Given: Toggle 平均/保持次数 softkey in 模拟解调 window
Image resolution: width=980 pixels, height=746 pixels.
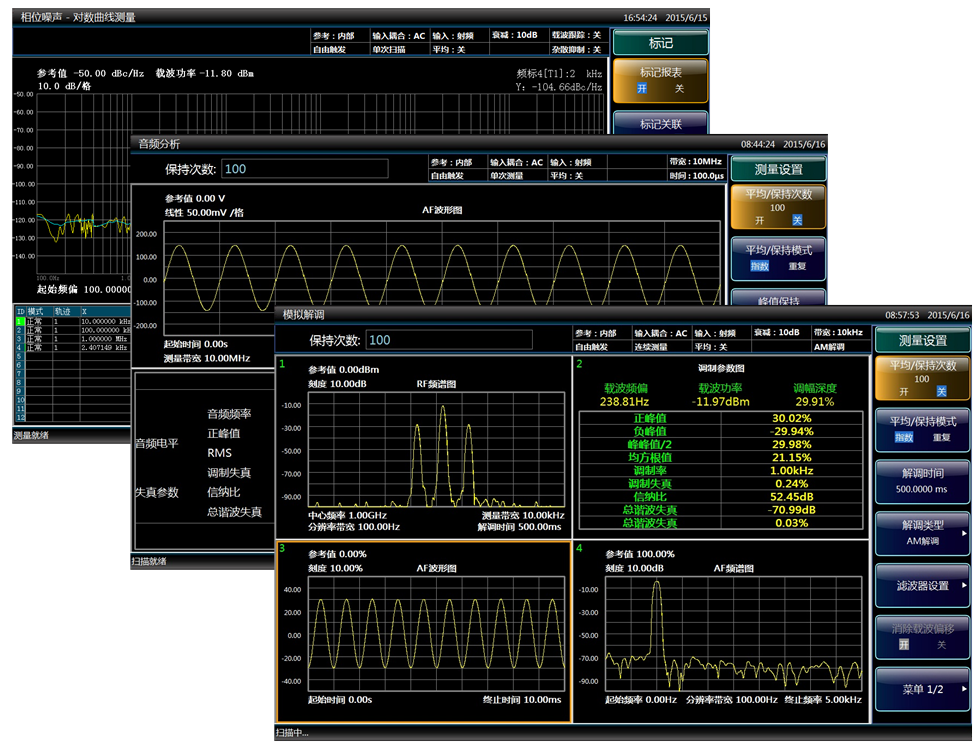Looking at the screenshot, I should 922,380.
